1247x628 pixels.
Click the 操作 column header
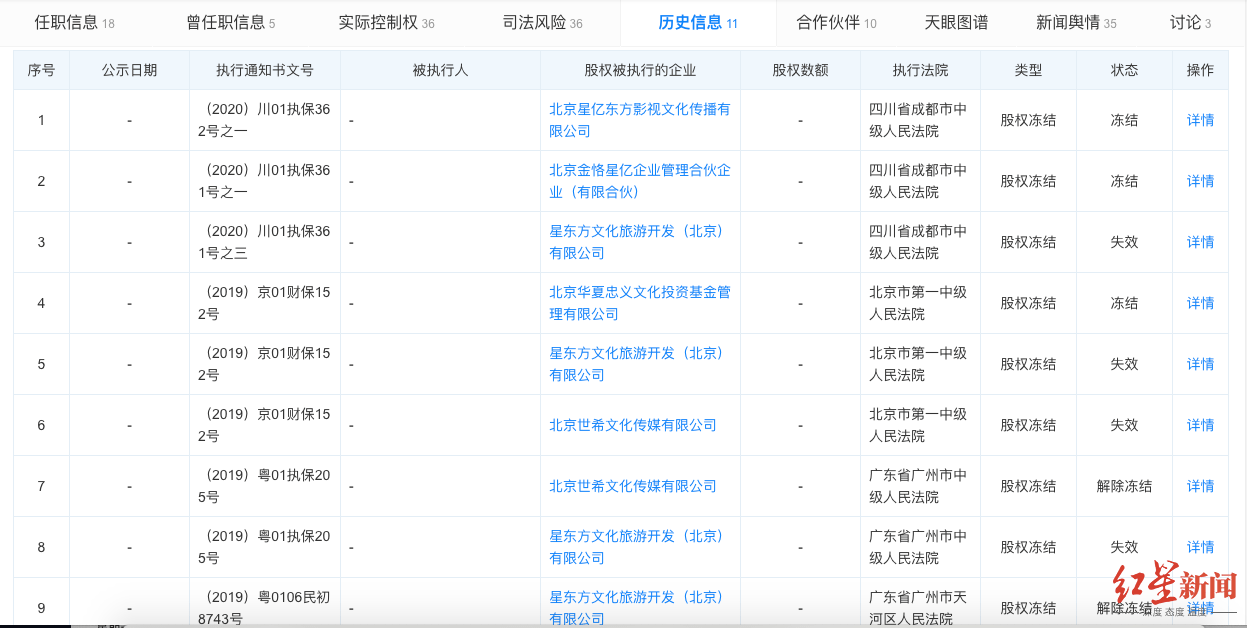pos(1200,70)
